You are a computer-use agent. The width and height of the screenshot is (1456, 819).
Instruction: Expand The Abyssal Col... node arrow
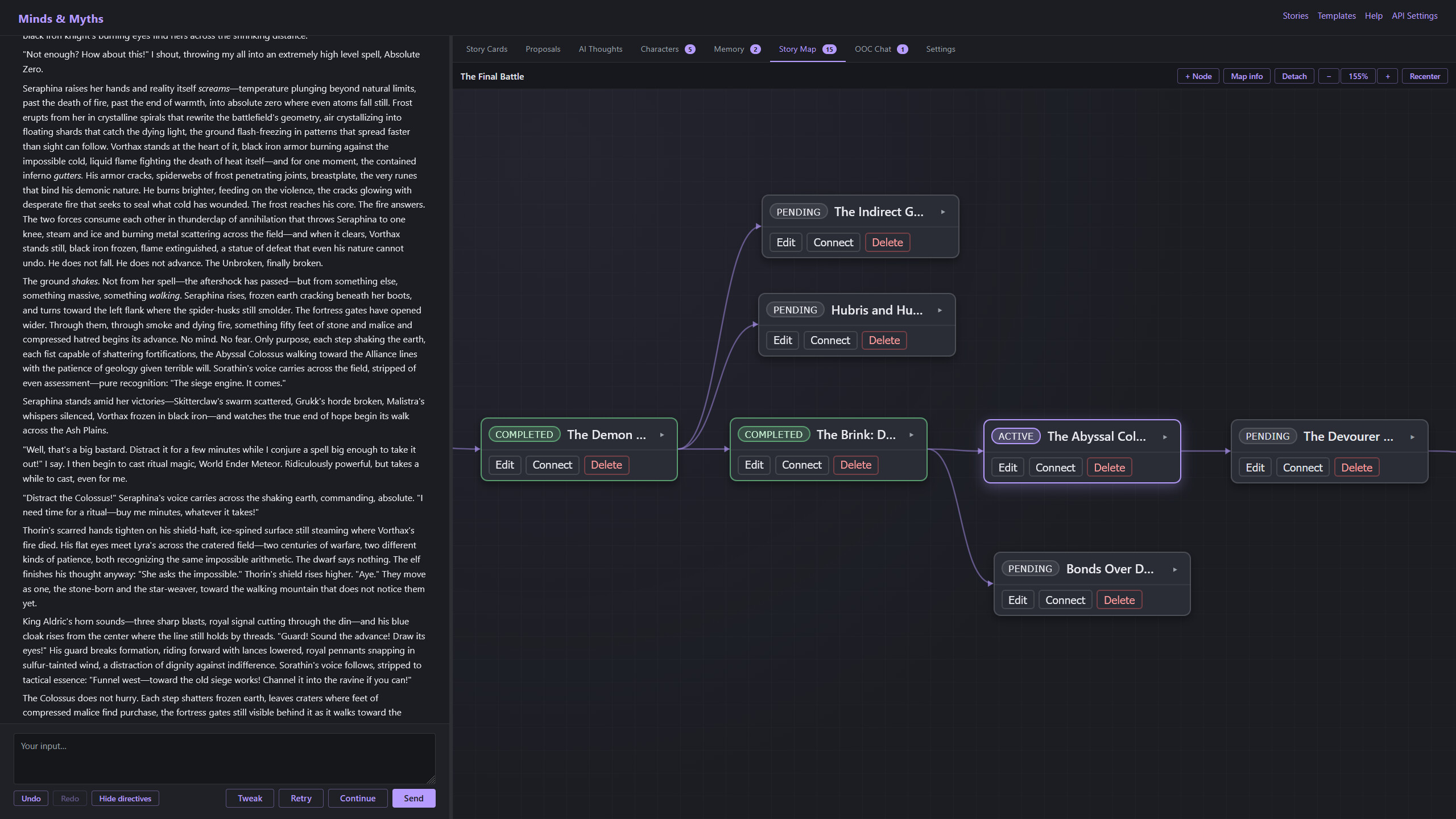pyautogui.click(x=1165, y=437)
